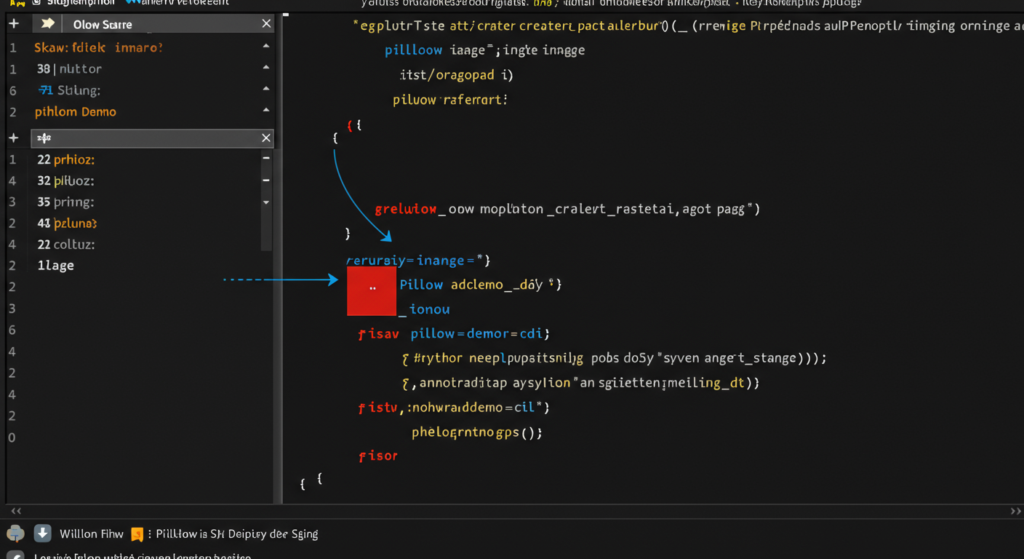This screenshot has width=1024, height=559.
Task: Select the 32 piluoz: list row
Action: click(65, 181)
